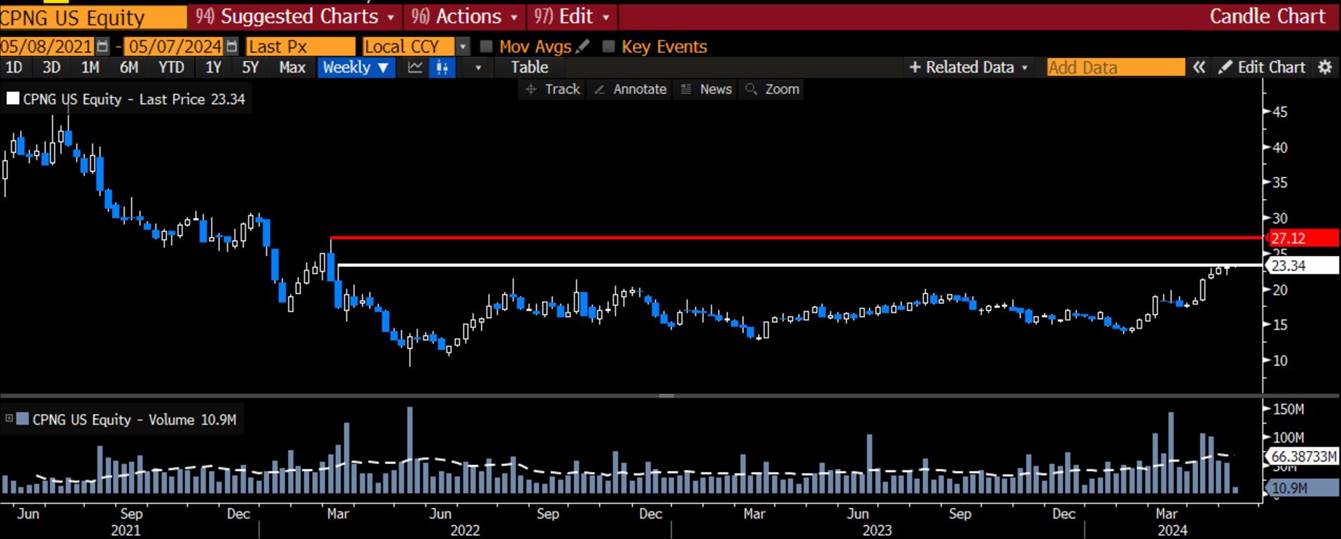1341x539 pixels.
Task: Click the CPNG US Equity security field
Action: tap(93, 17)
